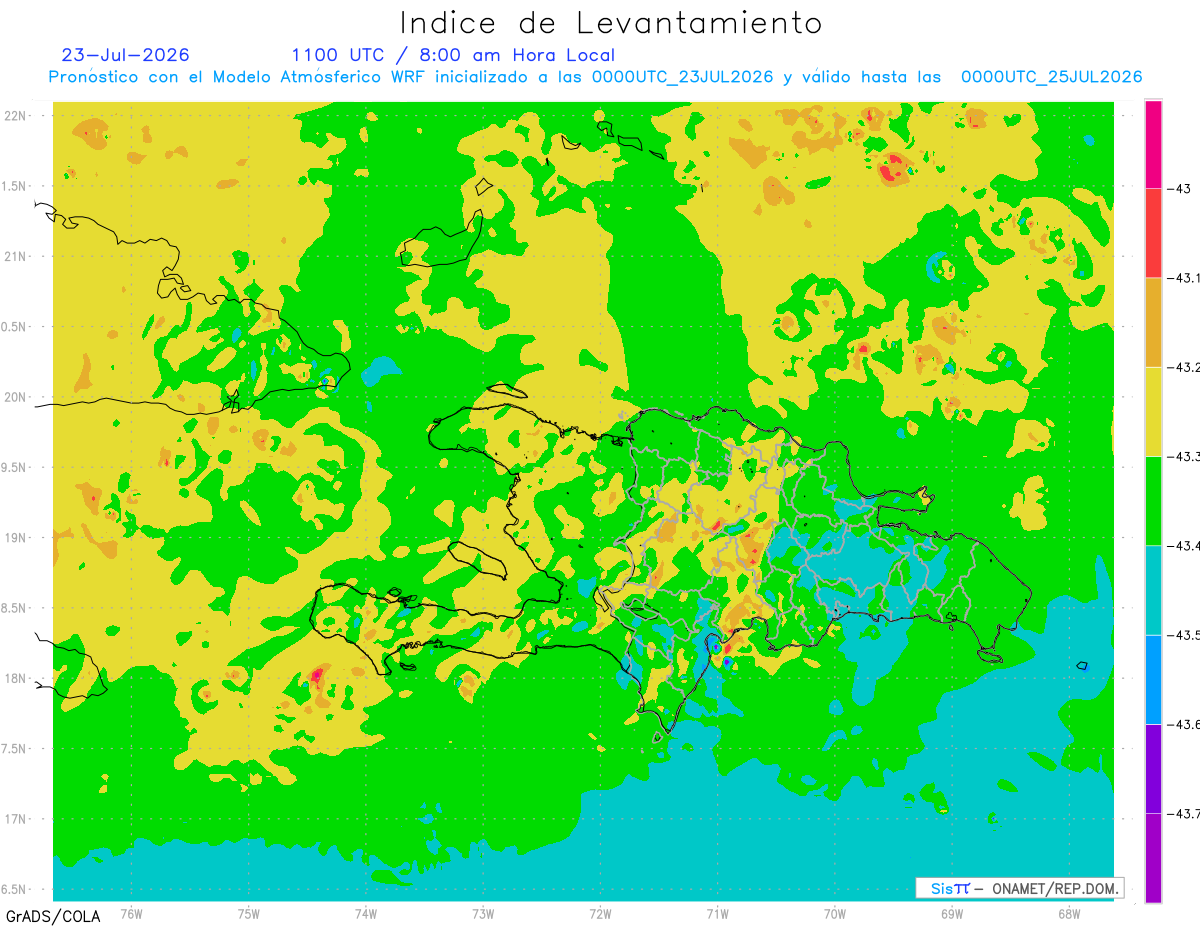Select the bottom purple colorbar segment
Image resolution: width=1200 pixels, height=927 pixels.
click(1153, 857)
